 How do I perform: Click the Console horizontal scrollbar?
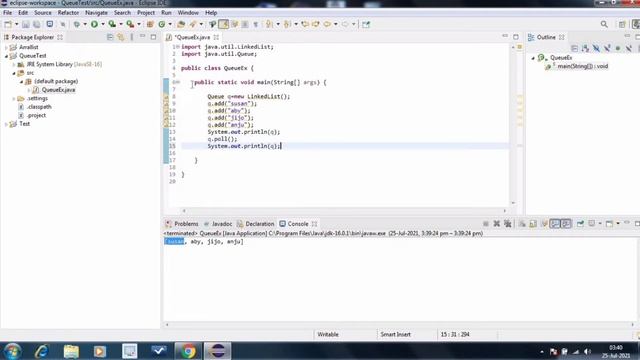click(400, 325)
